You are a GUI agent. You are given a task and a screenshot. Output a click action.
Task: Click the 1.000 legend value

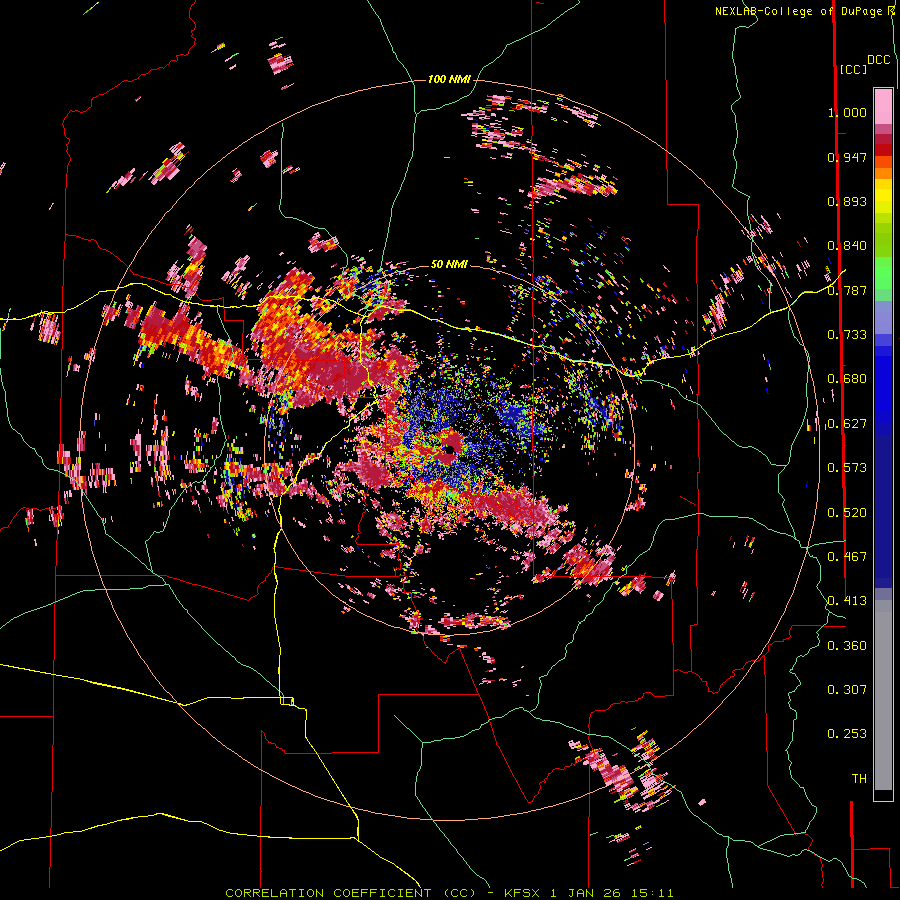click(847, 112)
